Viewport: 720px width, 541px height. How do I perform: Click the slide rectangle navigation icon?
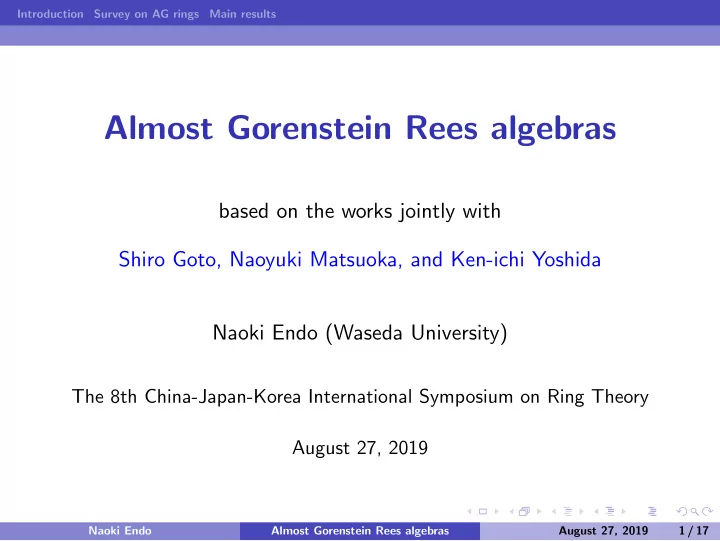pyautogui.click(x=483, y=511)
